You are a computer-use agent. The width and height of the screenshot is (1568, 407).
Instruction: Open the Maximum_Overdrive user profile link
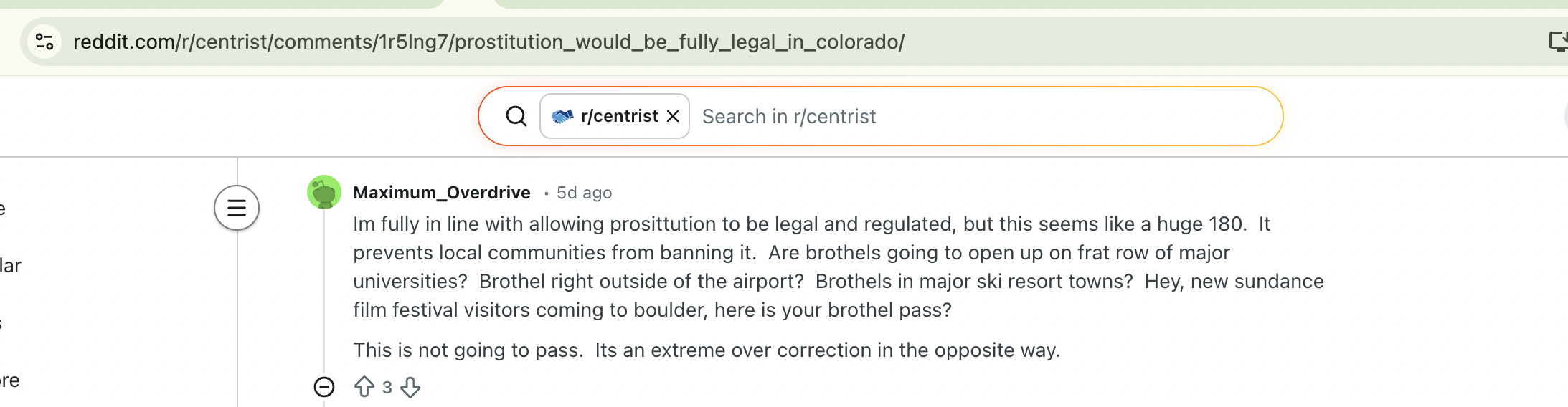442,193
